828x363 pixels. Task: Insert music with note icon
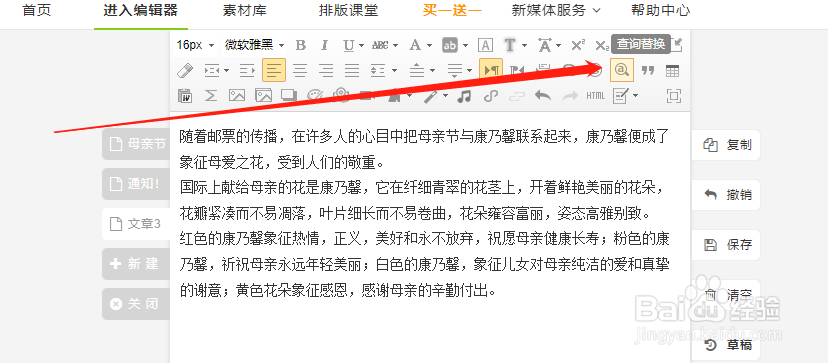pyautogui.click(x=464, y=96)
